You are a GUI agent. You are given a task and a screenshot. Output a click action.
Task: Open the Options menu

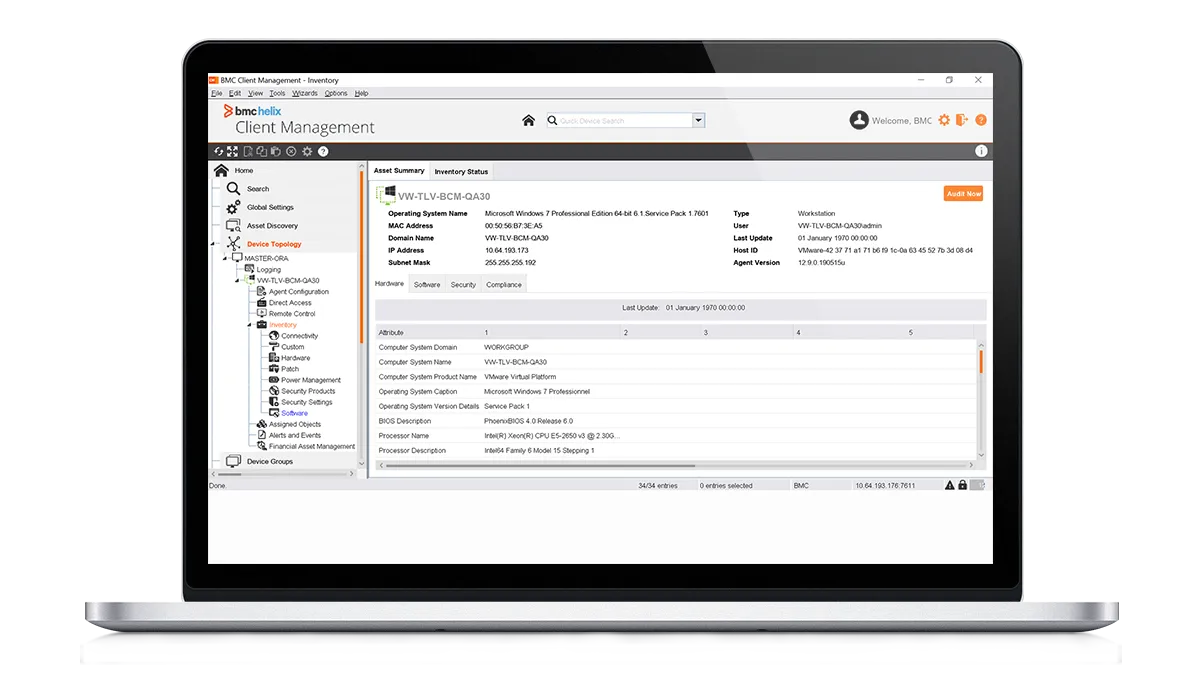pyautogui.click(x=336, y=93)
